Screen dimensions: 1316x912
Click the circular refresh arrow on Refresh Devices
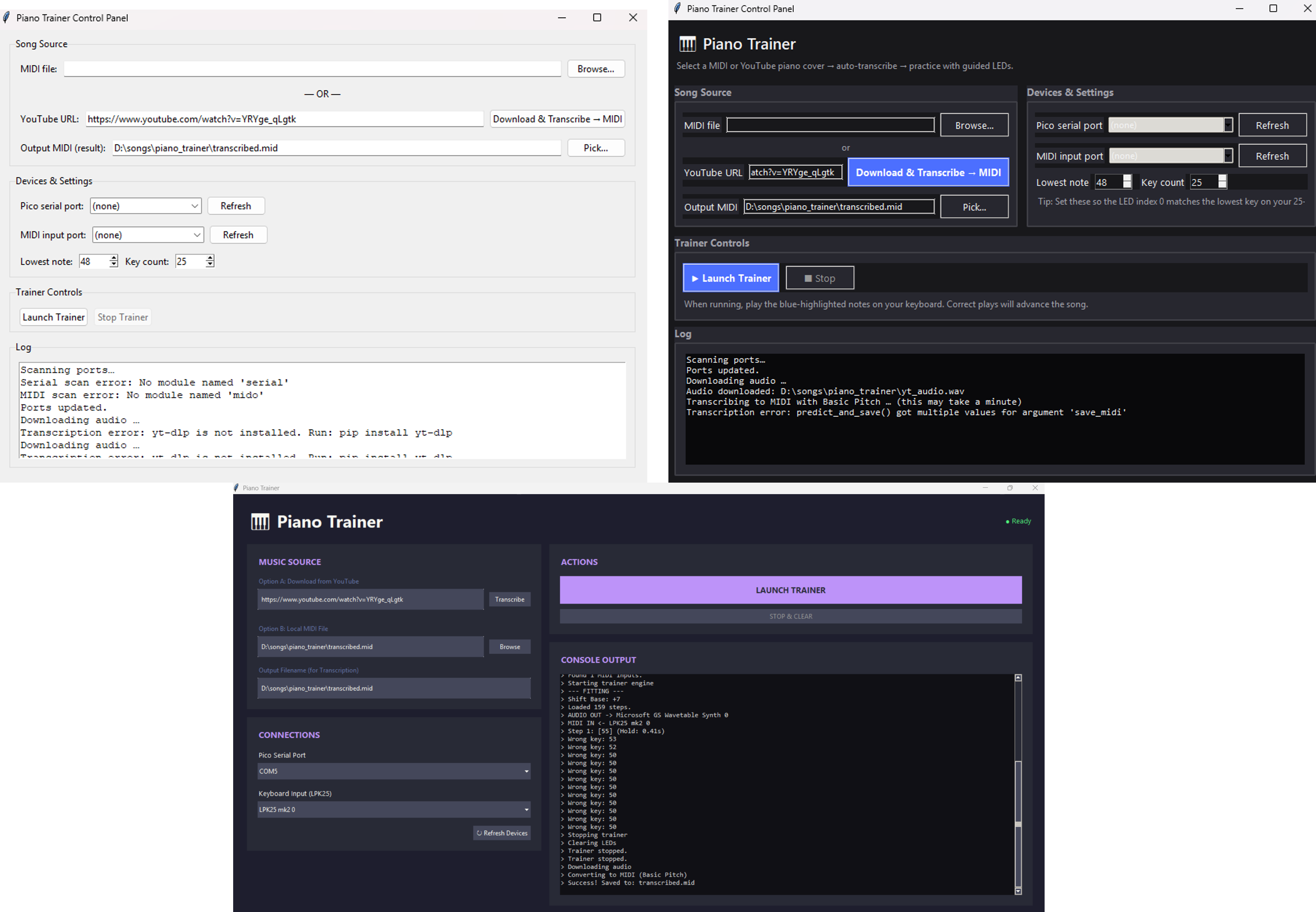[x=479, y=833]
